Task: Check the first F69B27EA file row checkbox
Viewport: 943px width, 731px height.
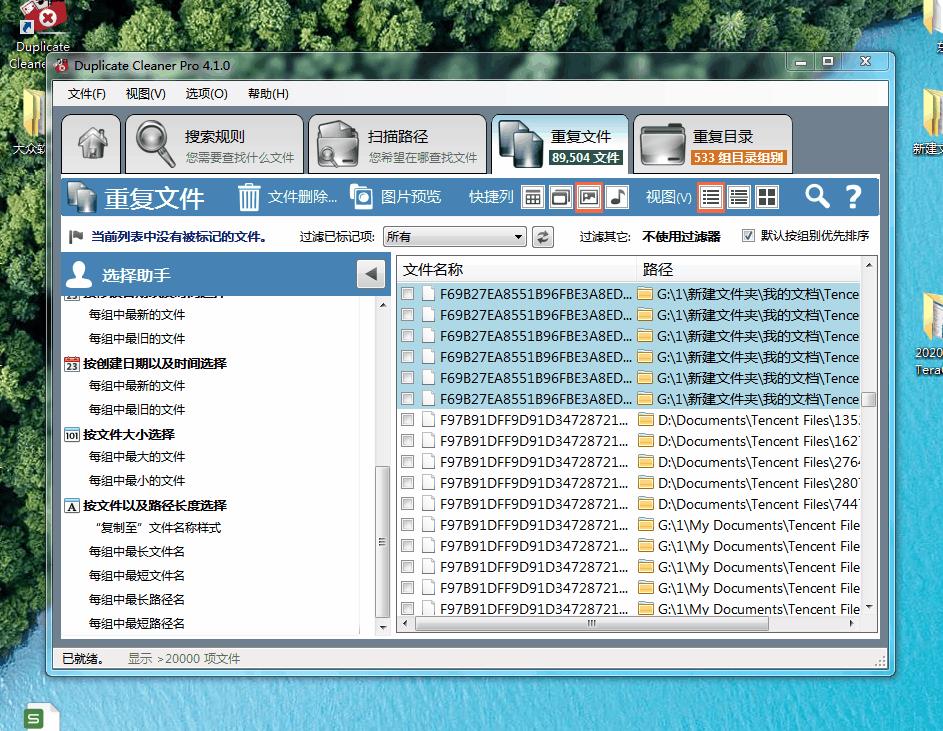Action: click(408, 294)
